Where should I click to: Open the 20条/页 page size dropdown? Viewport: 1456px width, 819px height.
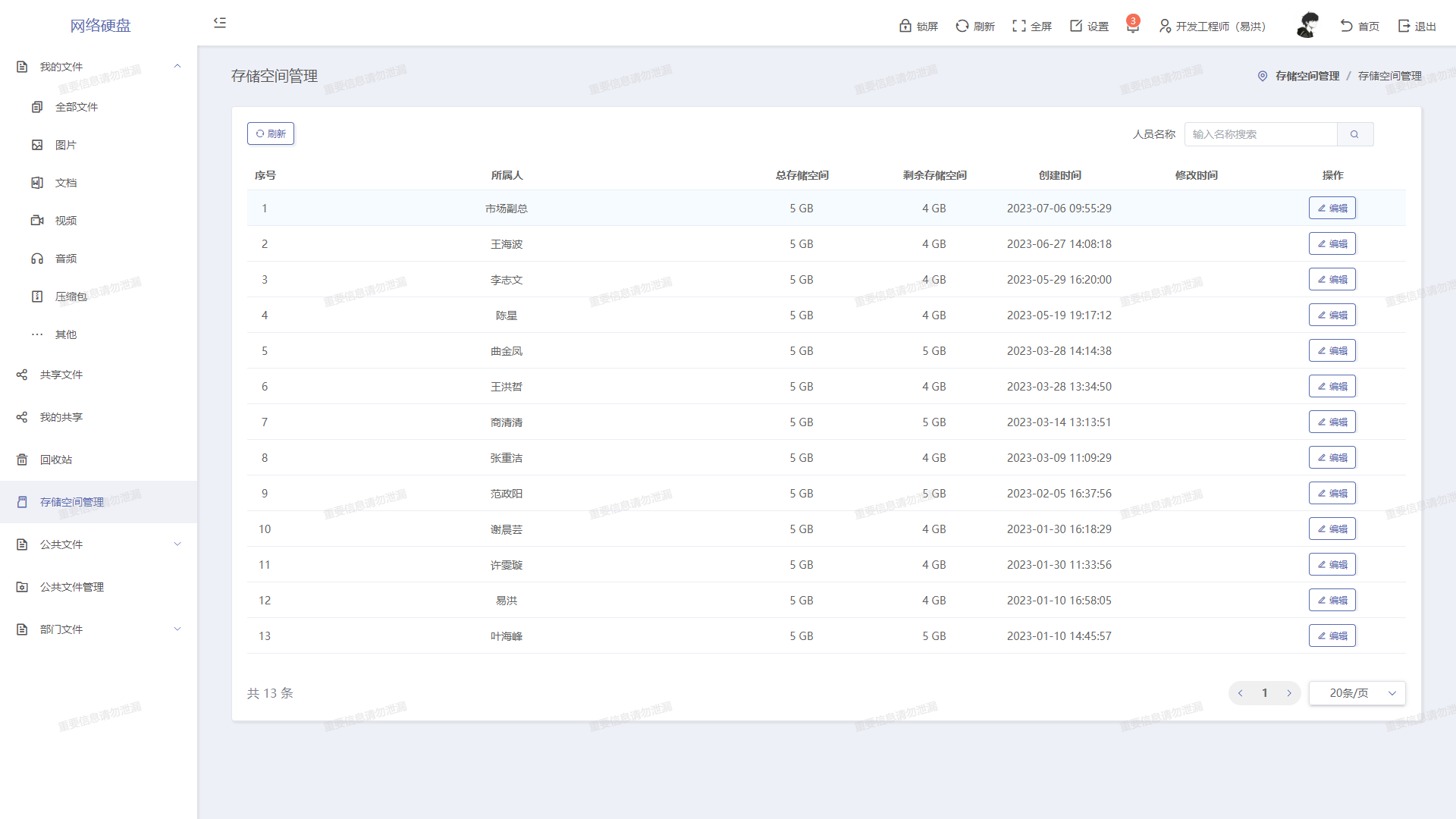click(x=1357, y=693)
